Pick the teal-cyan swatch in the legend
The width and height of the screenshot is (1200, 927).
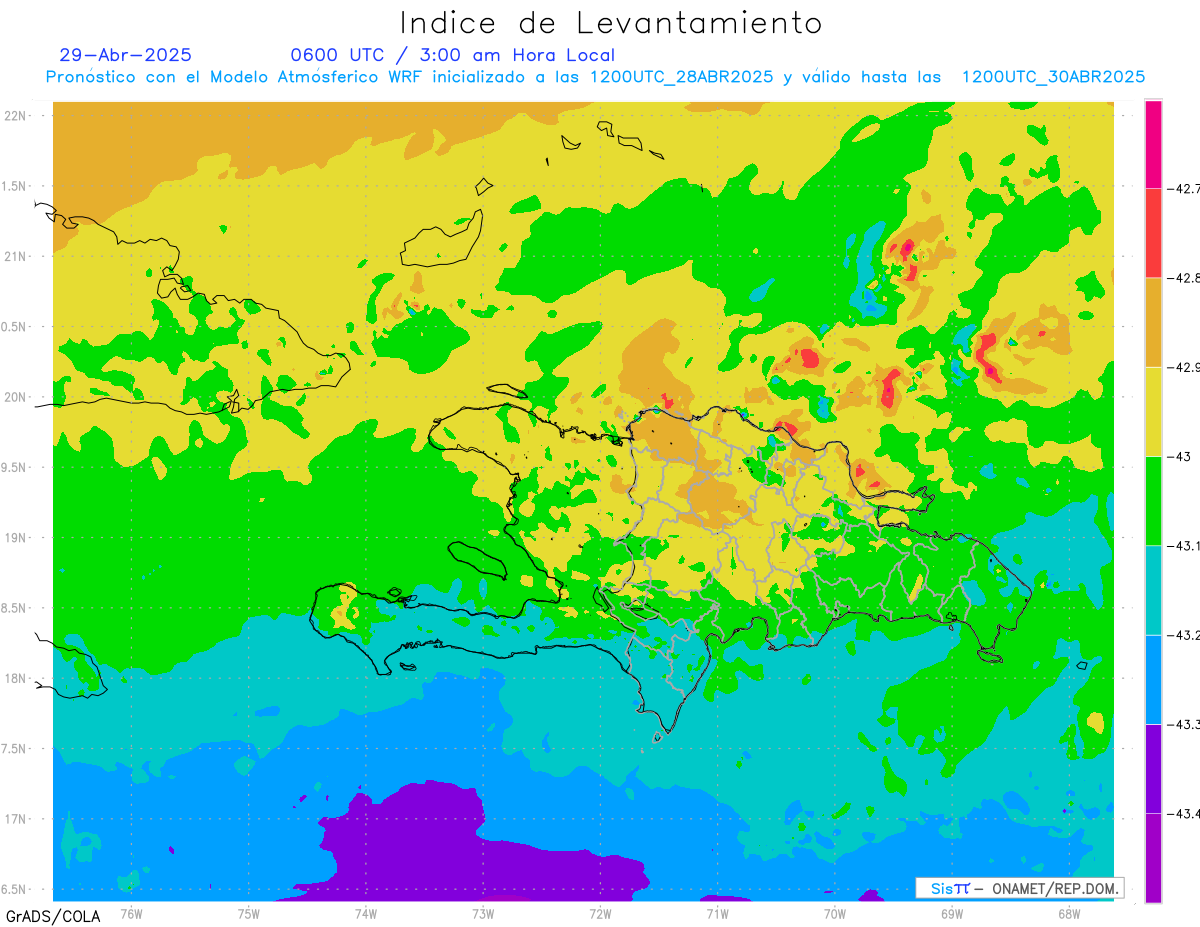[x=1153, y=590]
